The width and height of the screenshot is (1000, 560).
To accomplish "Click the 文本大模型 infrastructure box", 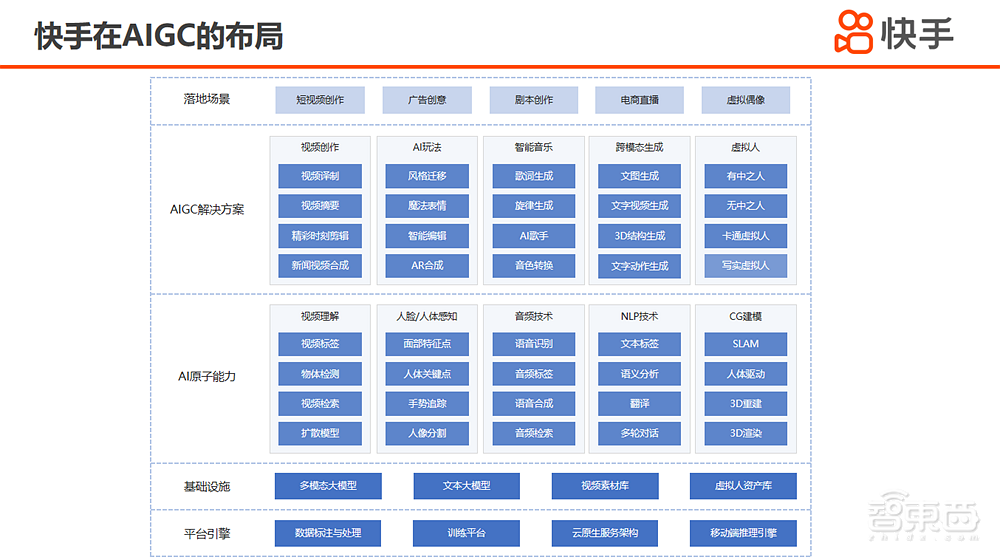I will point(466,486).
